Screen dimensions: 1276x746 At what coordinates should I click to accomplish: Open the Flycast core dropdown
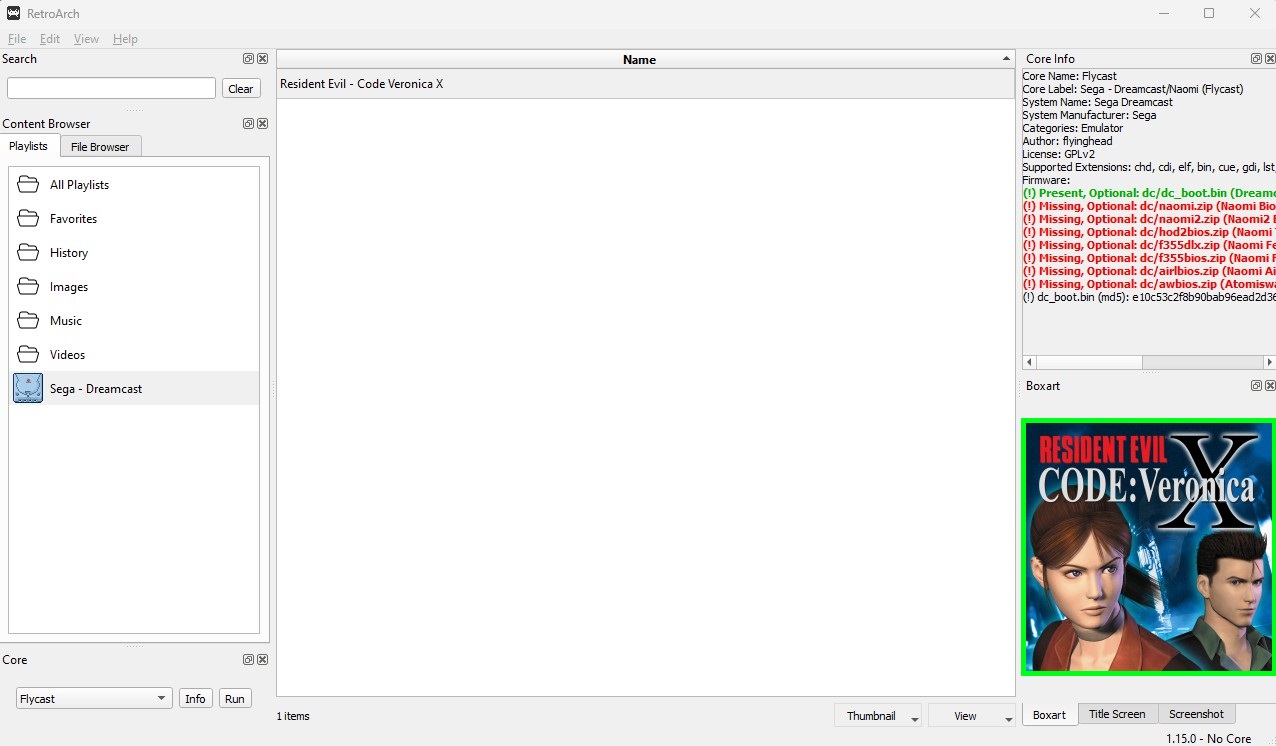(x=95, y=699)
